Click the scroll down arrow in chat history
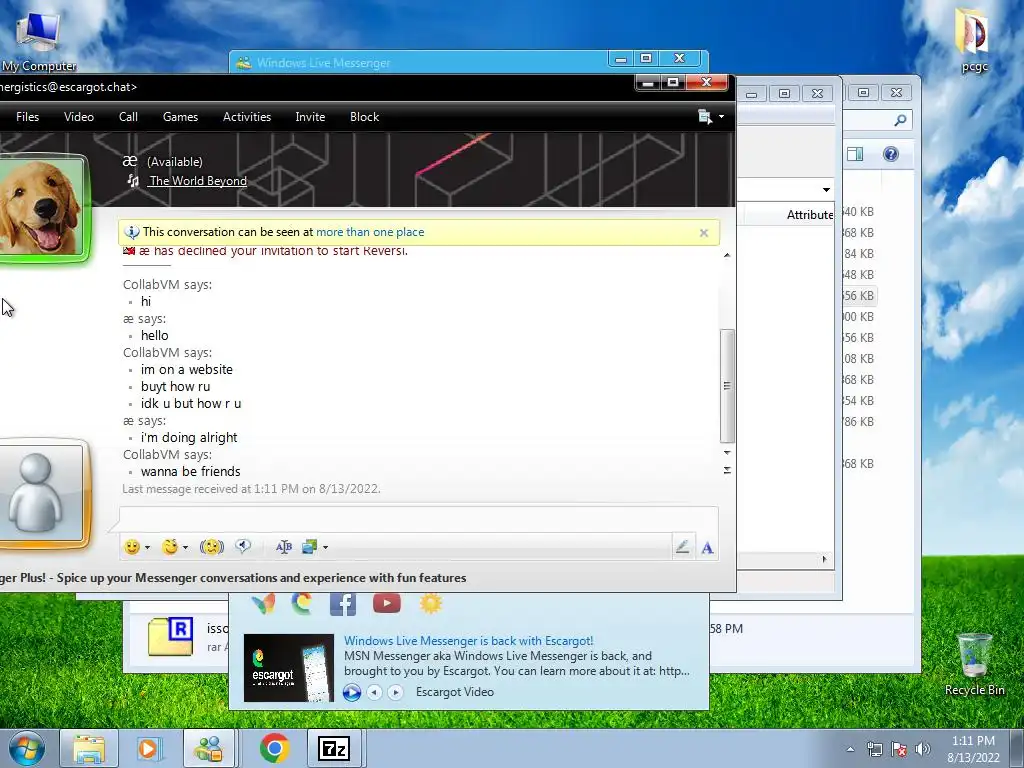Viewport: 1024px width, 768px height. click(727, 453)
